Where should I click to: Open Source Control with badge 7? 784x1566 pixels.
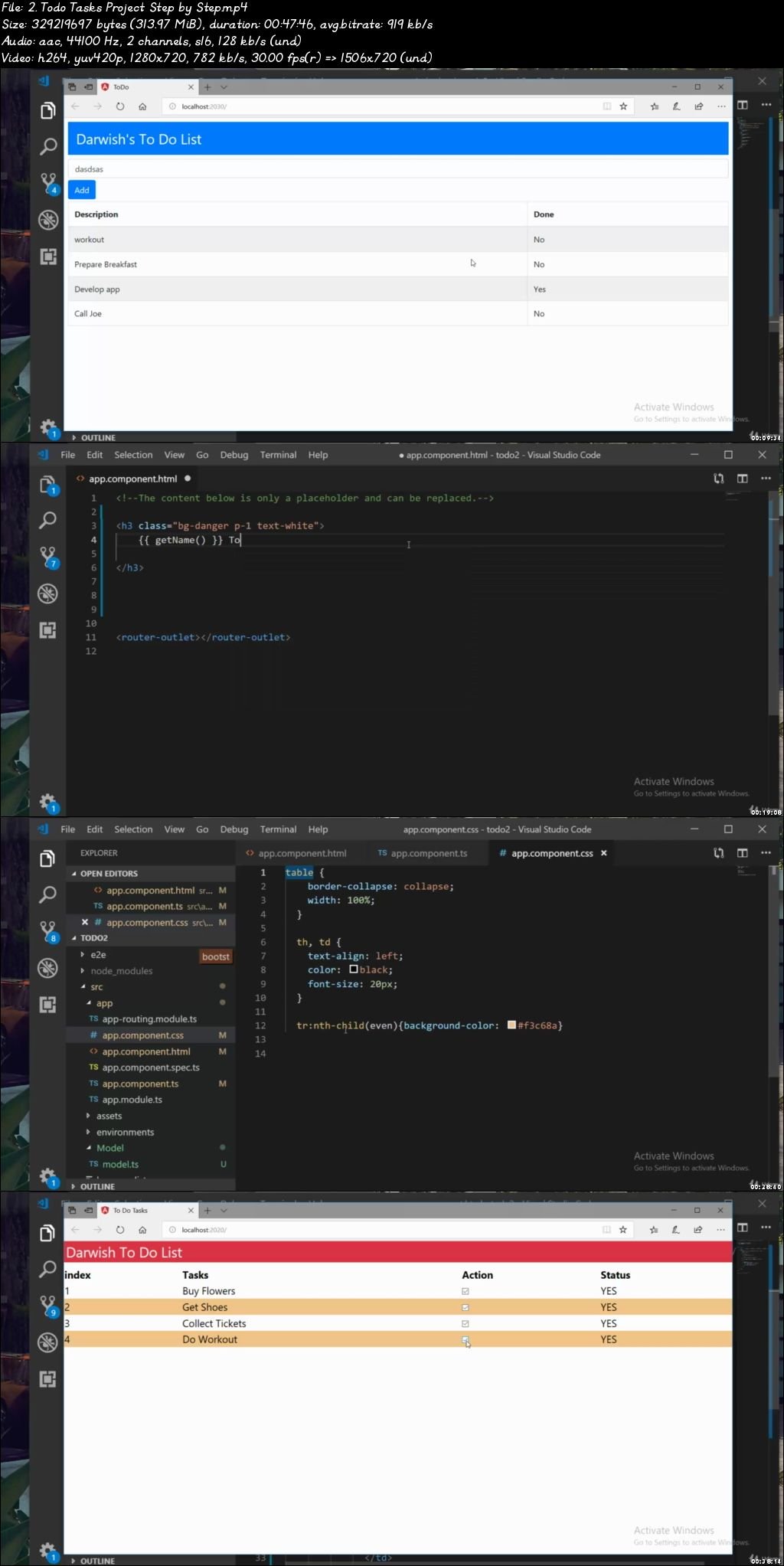[48, 557]
